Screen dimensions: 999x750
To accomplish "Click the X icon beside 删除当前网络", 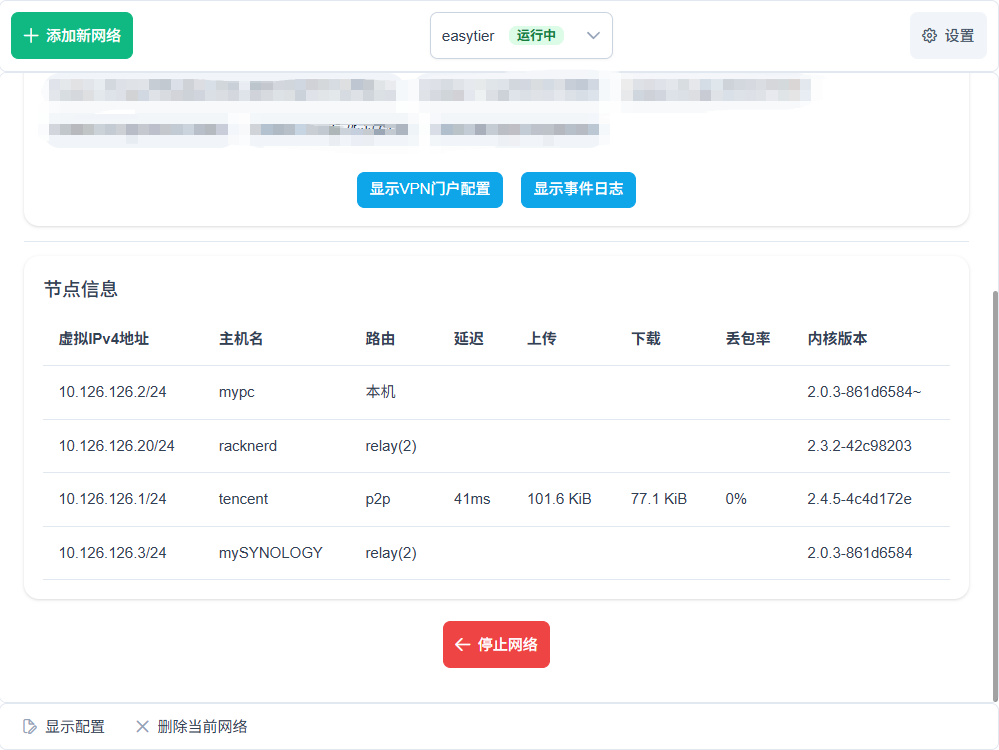I will click(x=142, y=727).
